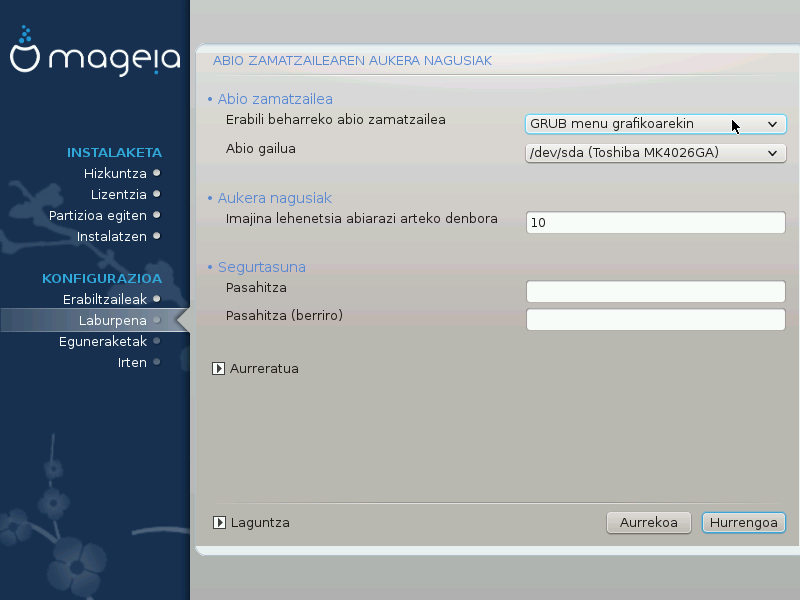Expand the Laguntza help section
Screen dimensions: 800x600
[x=219, y=522]
